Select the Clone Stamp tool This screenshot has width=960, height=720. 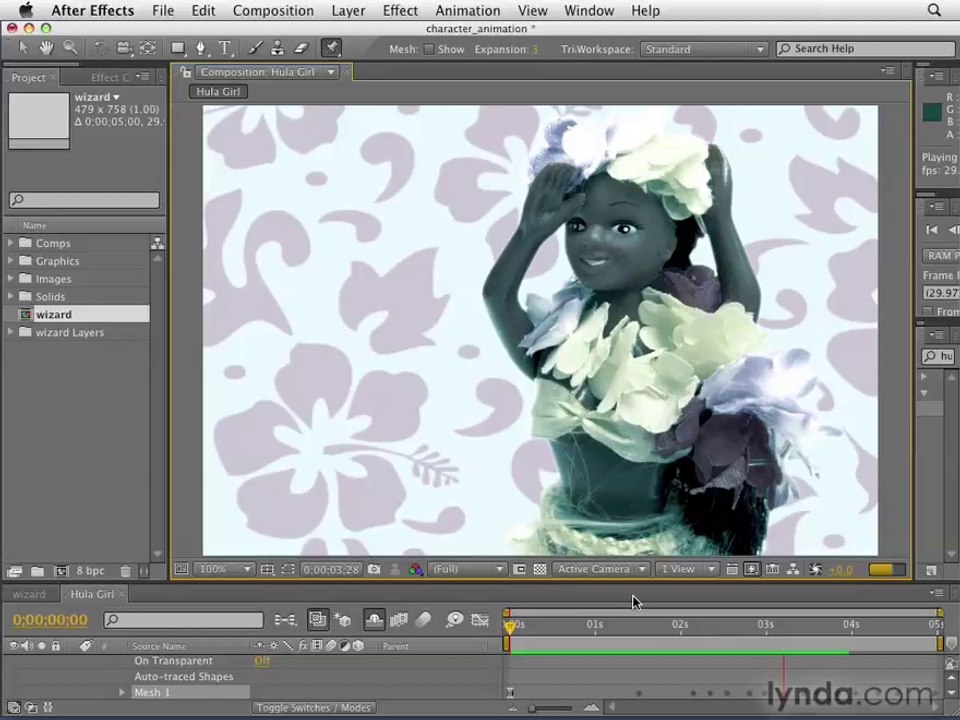277,48
